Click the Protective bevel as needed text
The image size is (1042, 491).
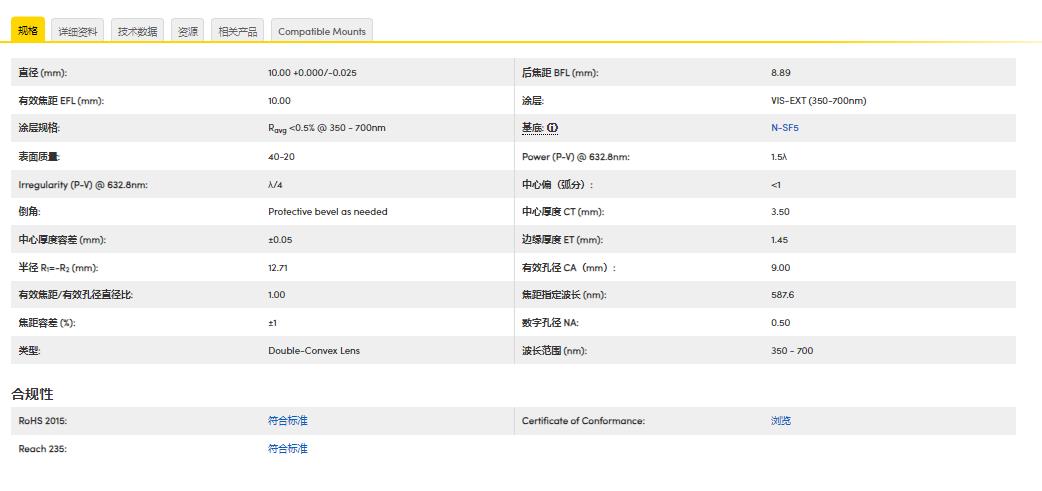327,212
